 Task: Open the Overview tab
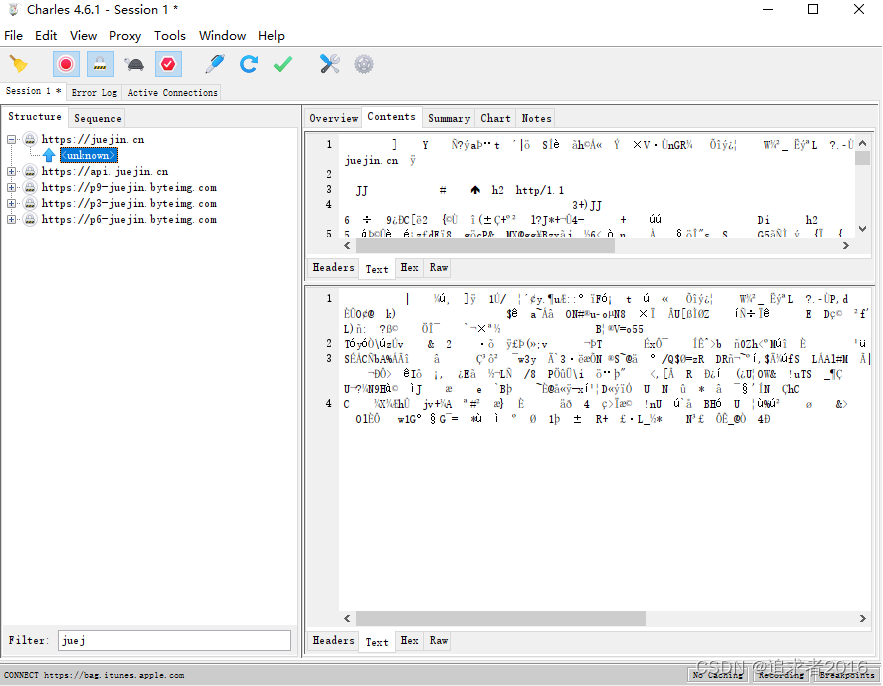[333, 118]
